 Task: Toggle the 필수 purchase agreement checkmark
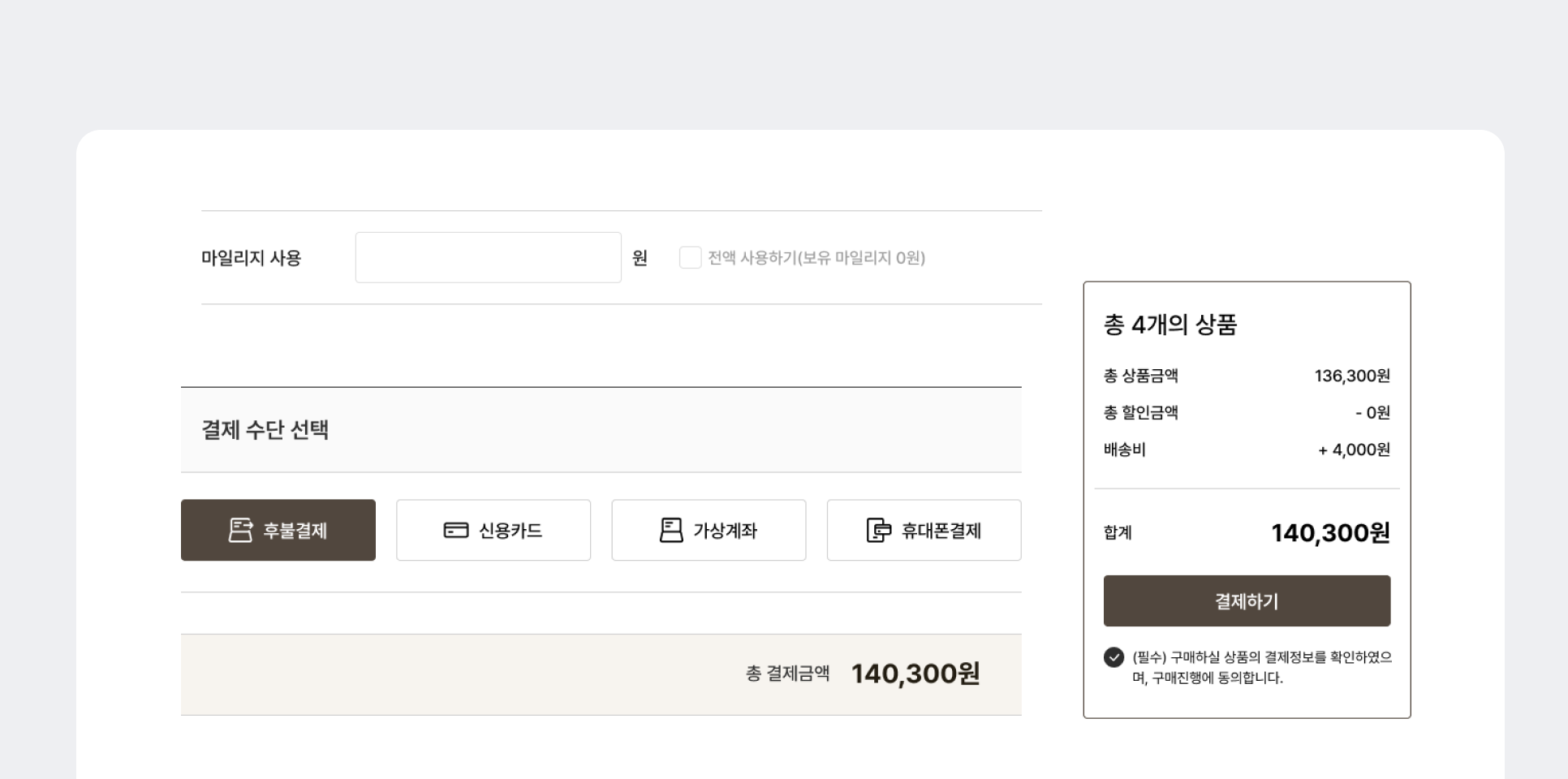1114,657
